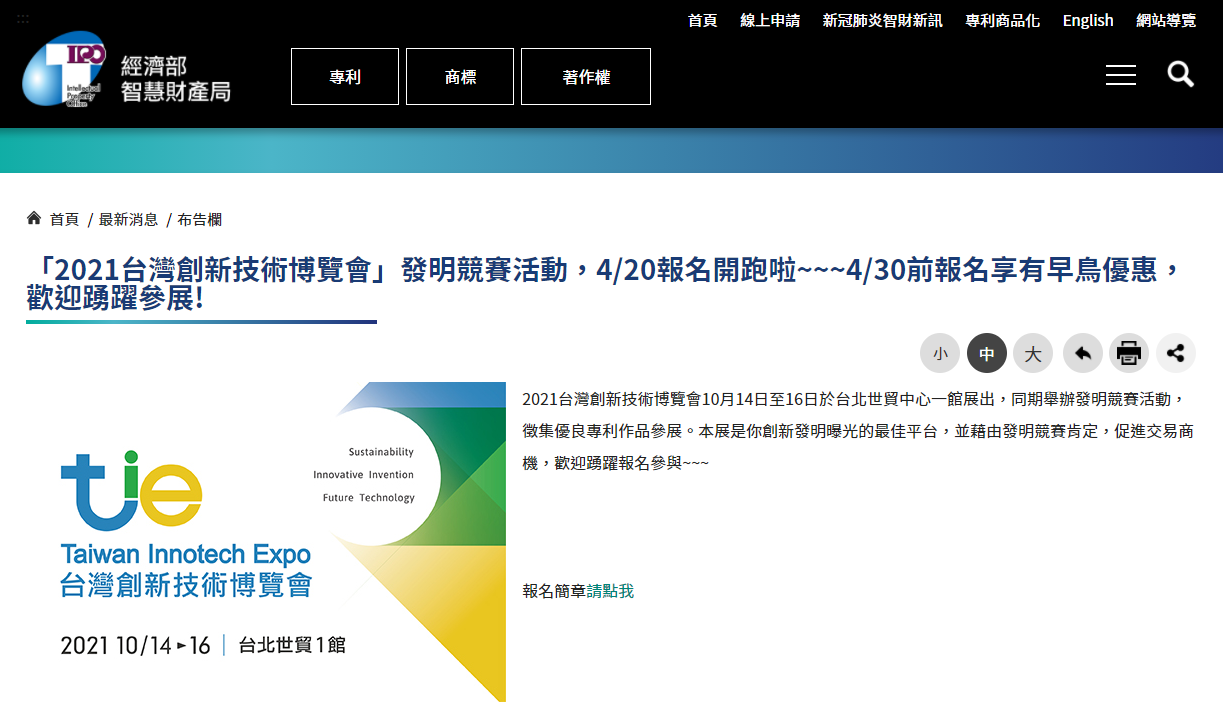Click the paragraph text about 10月14日至16日 exhibition
The width and height of the screenshot is (1223, 704).
click(857, 431)
